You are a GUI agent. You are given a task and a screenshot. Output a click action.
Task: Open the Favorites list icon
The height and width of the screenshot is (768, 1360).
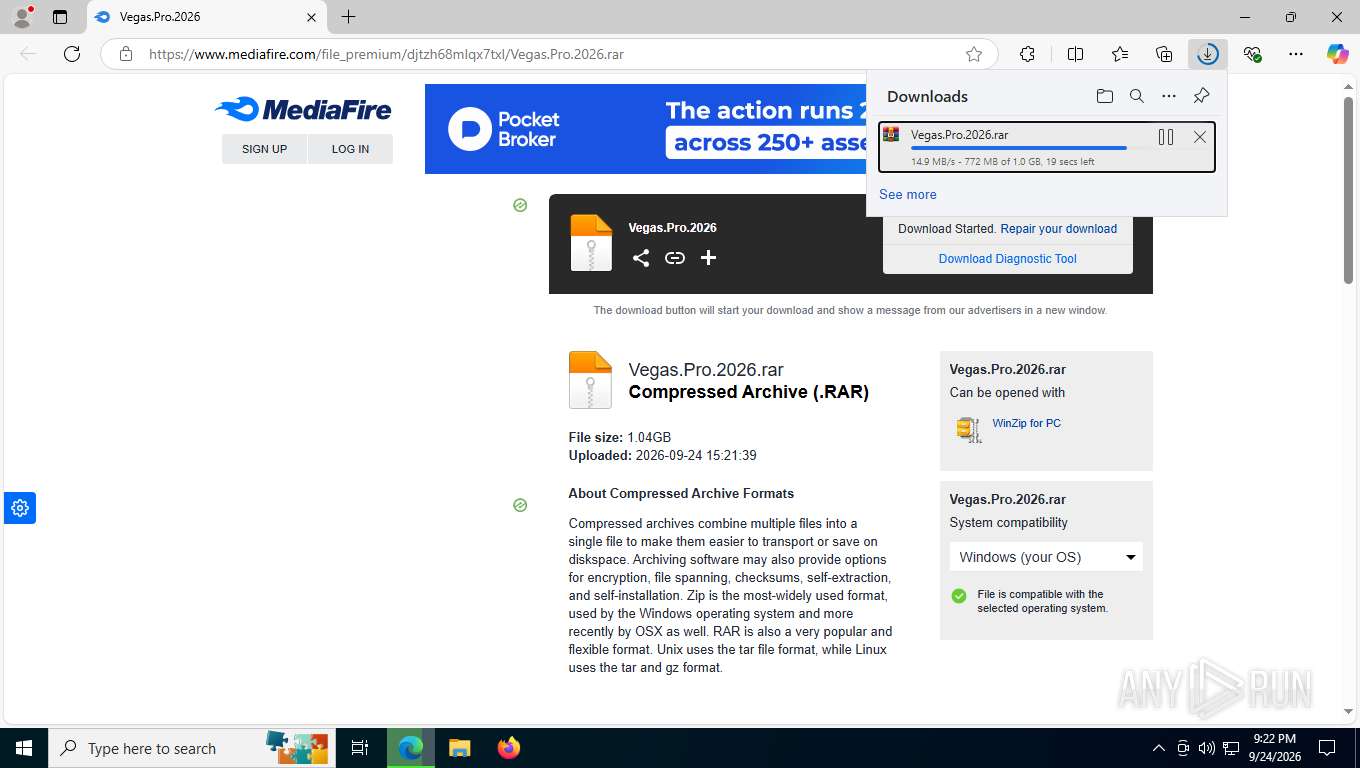(x=1120, y=54)
